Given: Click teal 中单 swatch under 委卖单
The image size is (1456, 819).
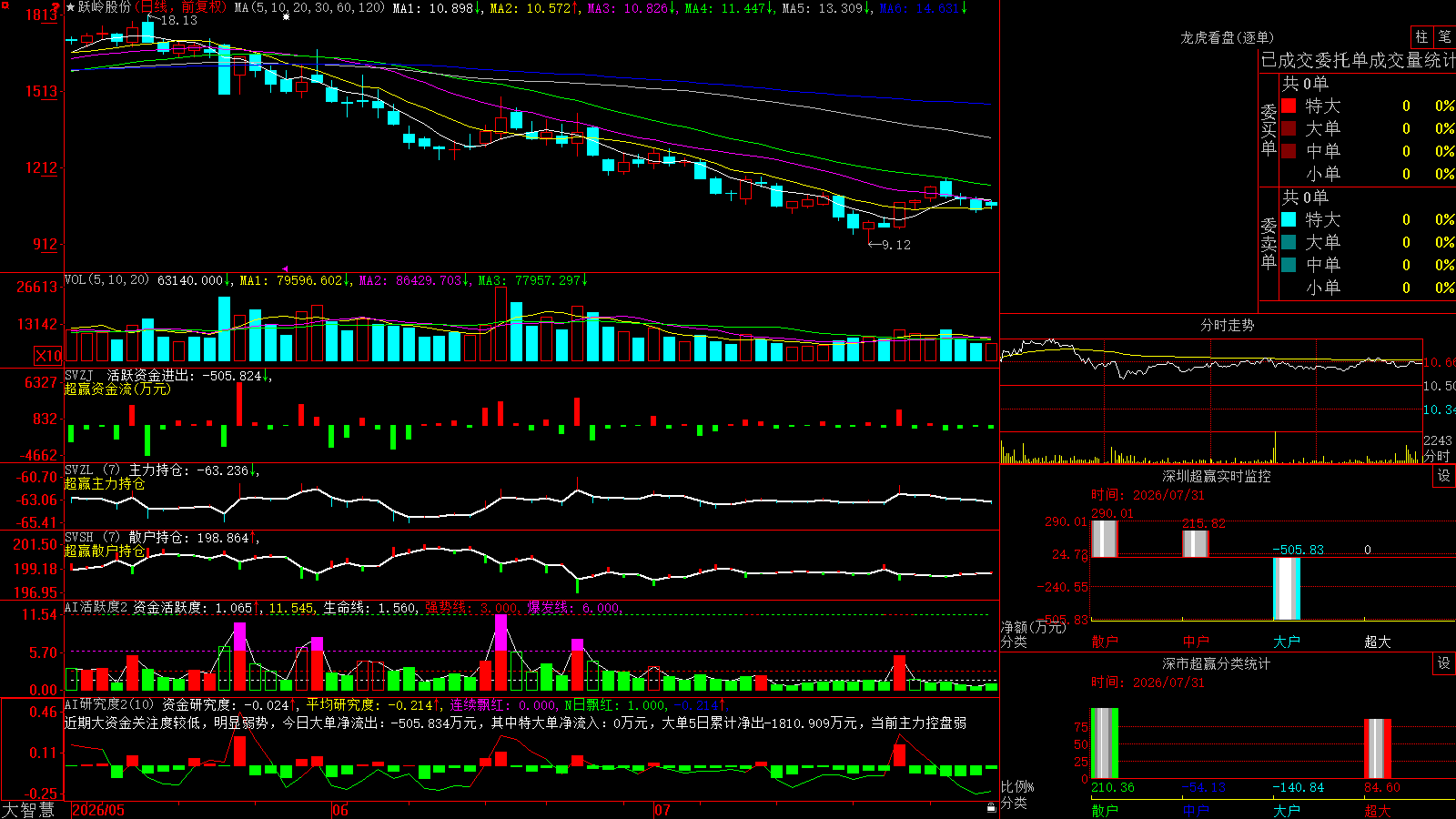Looking at the screenshot, I should click(x=1289, y=264).
